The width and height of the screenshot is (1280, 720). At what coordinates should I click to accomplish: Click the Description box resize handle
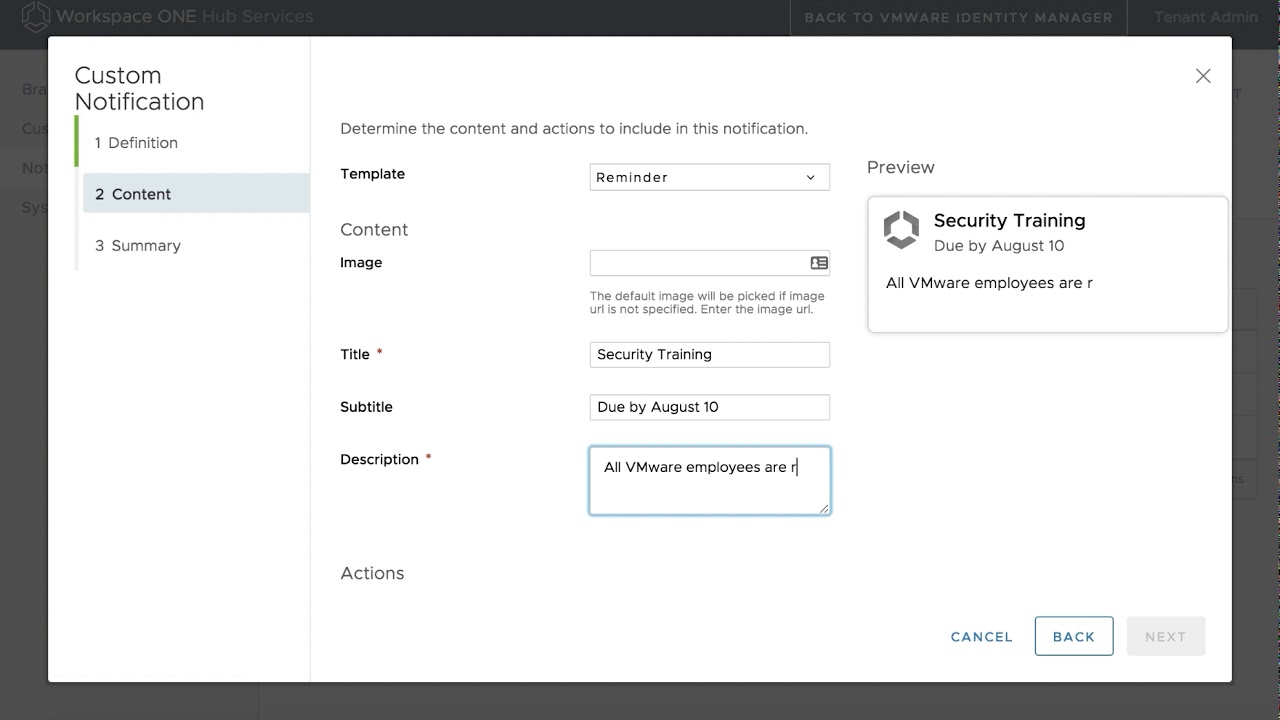click(824, 509)
